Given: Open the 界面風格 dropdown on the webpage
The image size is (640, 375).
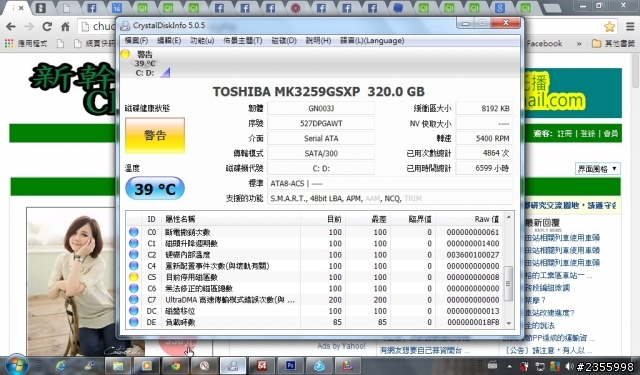Looking at the screenshot, I should [x=598, y=169].
